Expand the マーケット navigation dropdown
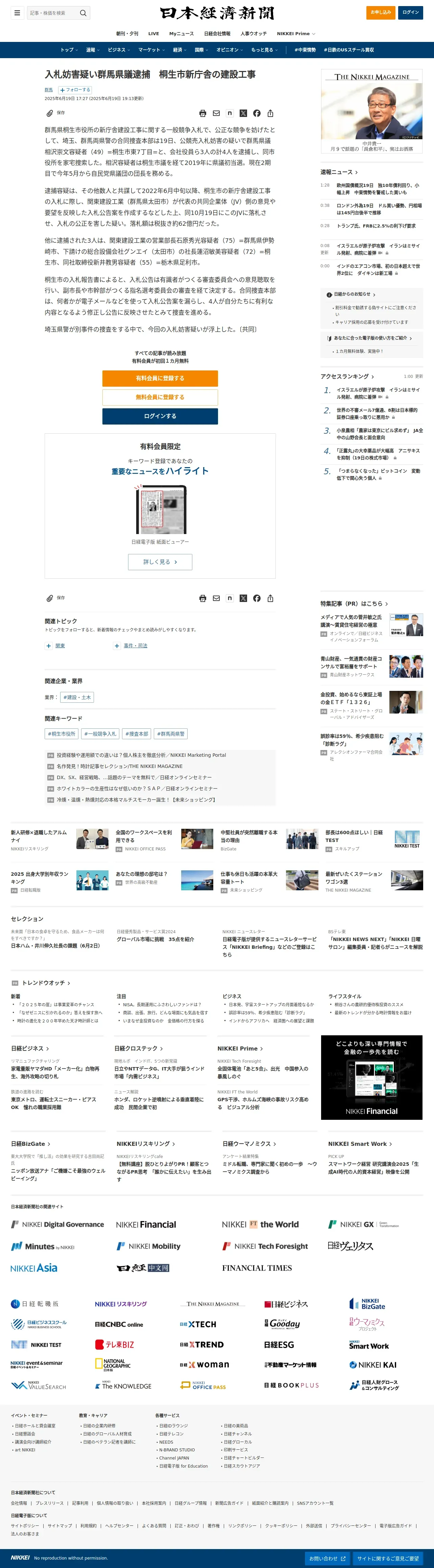The height and width of the screenshot is (1568, 434). pyautogui.click(x=151, y=50)
